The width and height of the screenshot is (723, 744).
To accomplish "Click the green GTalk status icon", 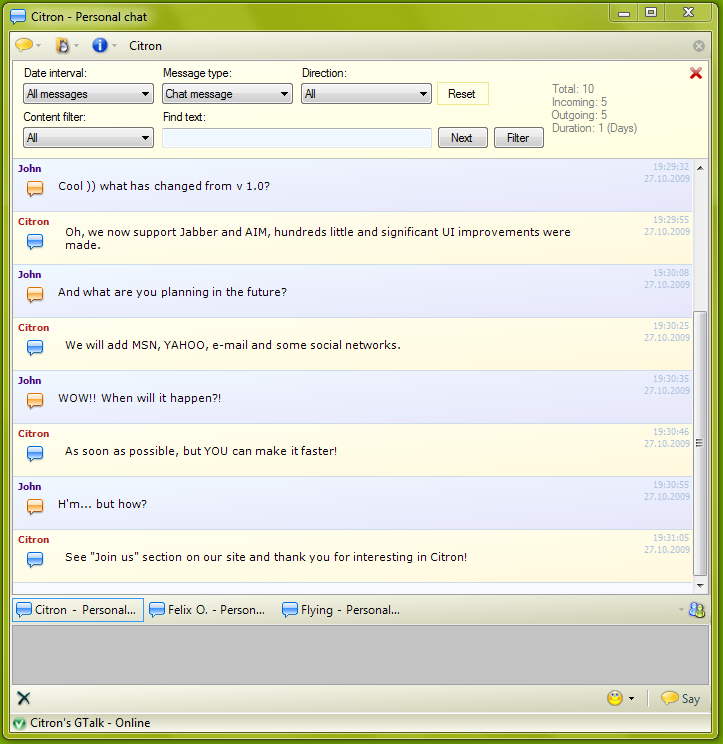I will [19, 723].
